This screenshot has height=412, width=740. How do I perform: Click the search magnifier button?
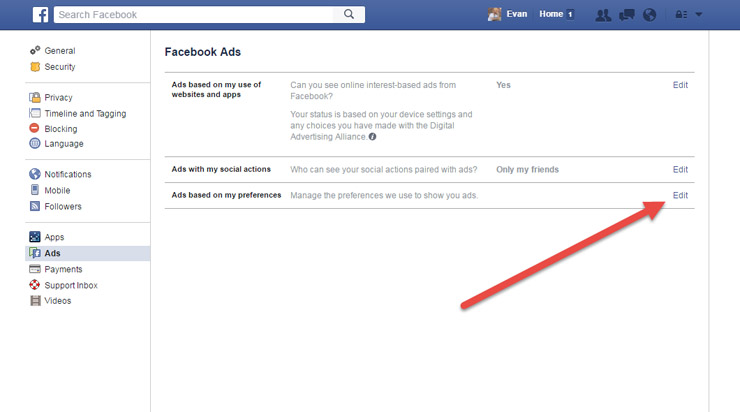(x=349, y=14)
